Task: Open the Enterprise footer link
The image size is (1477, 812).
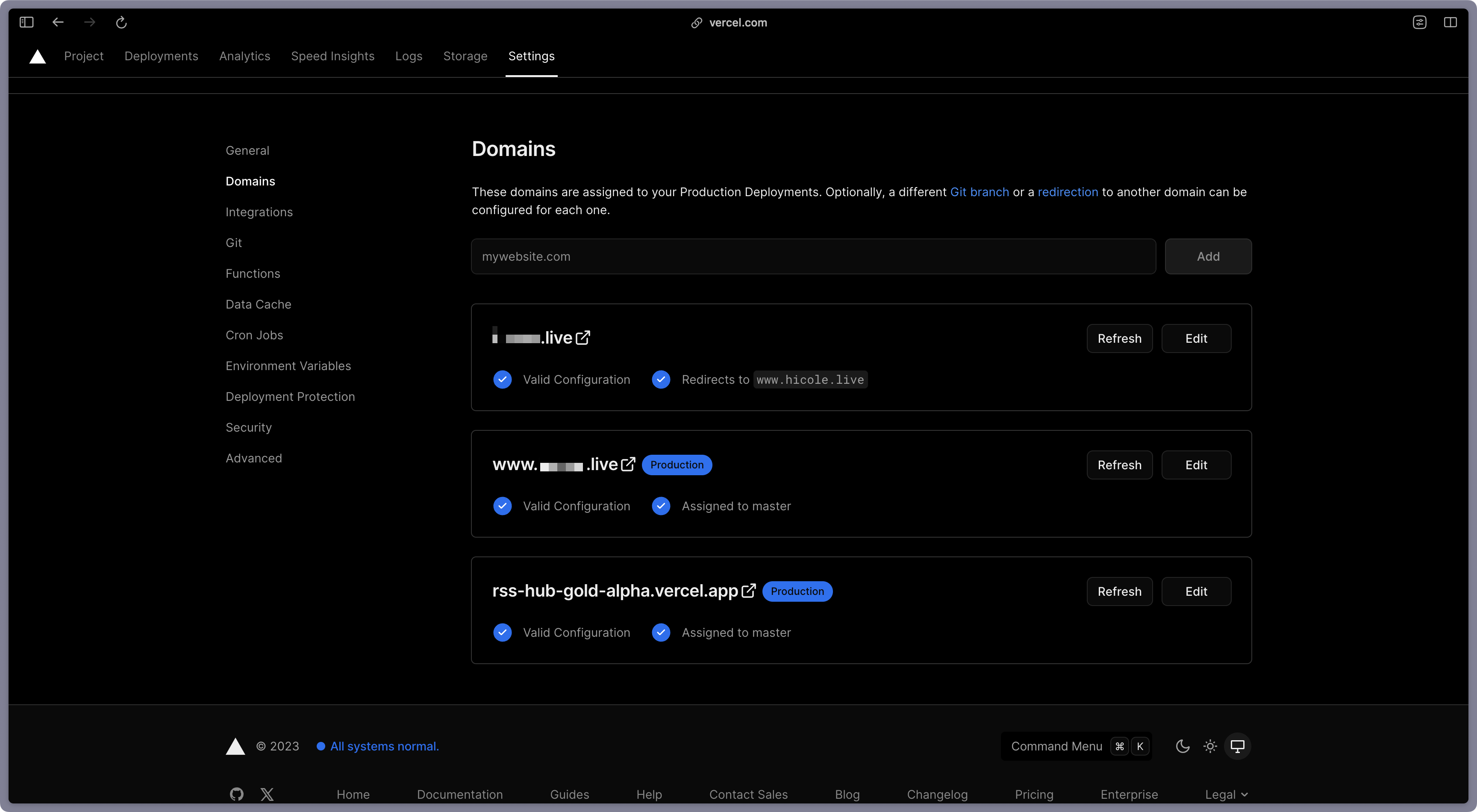Action: [x=1130, y=794]
